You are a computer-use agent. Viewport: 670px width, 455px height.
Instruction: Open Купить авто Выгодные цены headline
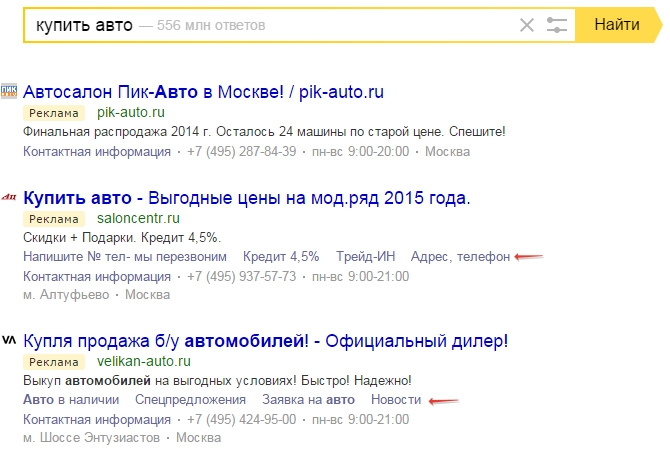[x=246, y=198]
